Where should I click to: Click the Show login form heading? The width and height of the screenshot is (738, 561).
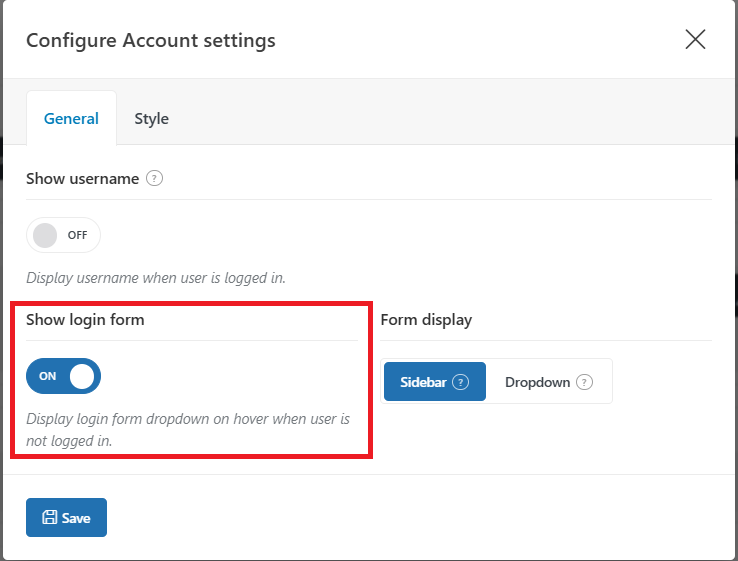click(85, 320)
